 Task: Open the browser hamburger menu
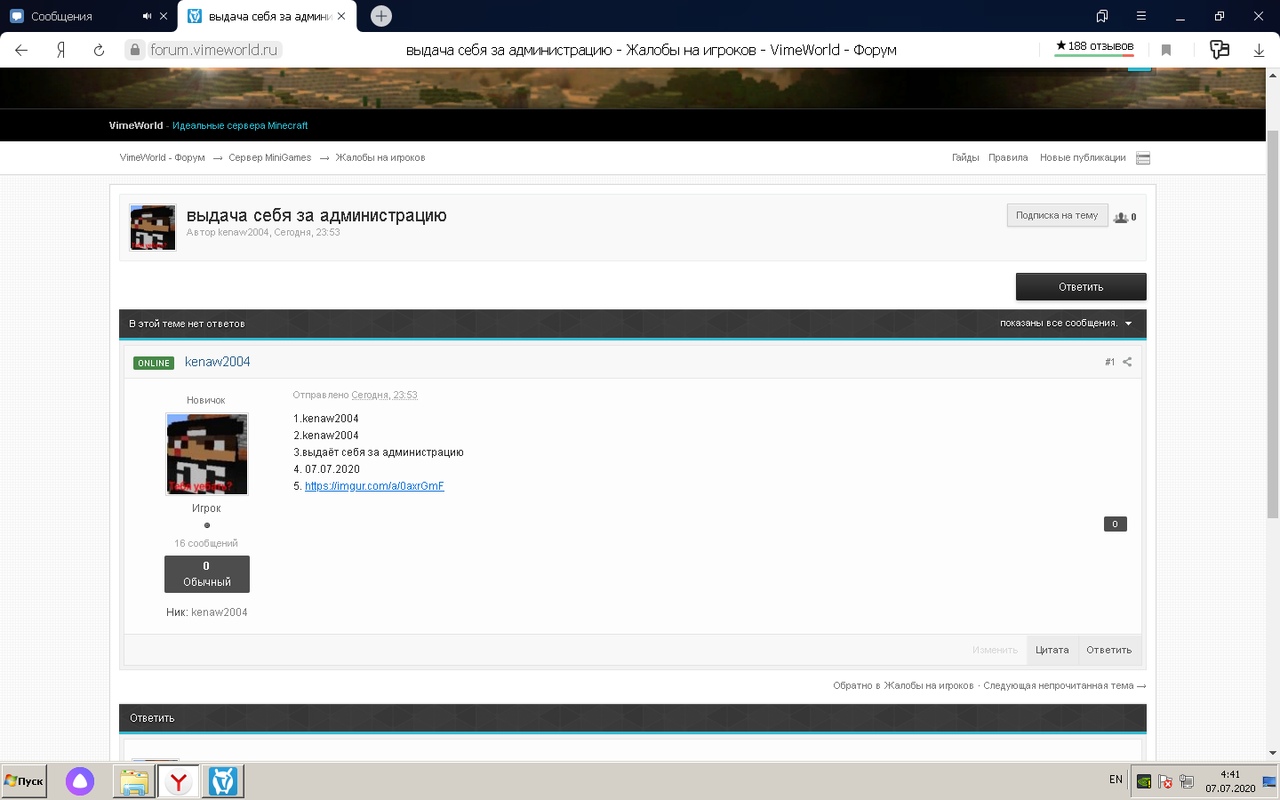click(1141, 16)
